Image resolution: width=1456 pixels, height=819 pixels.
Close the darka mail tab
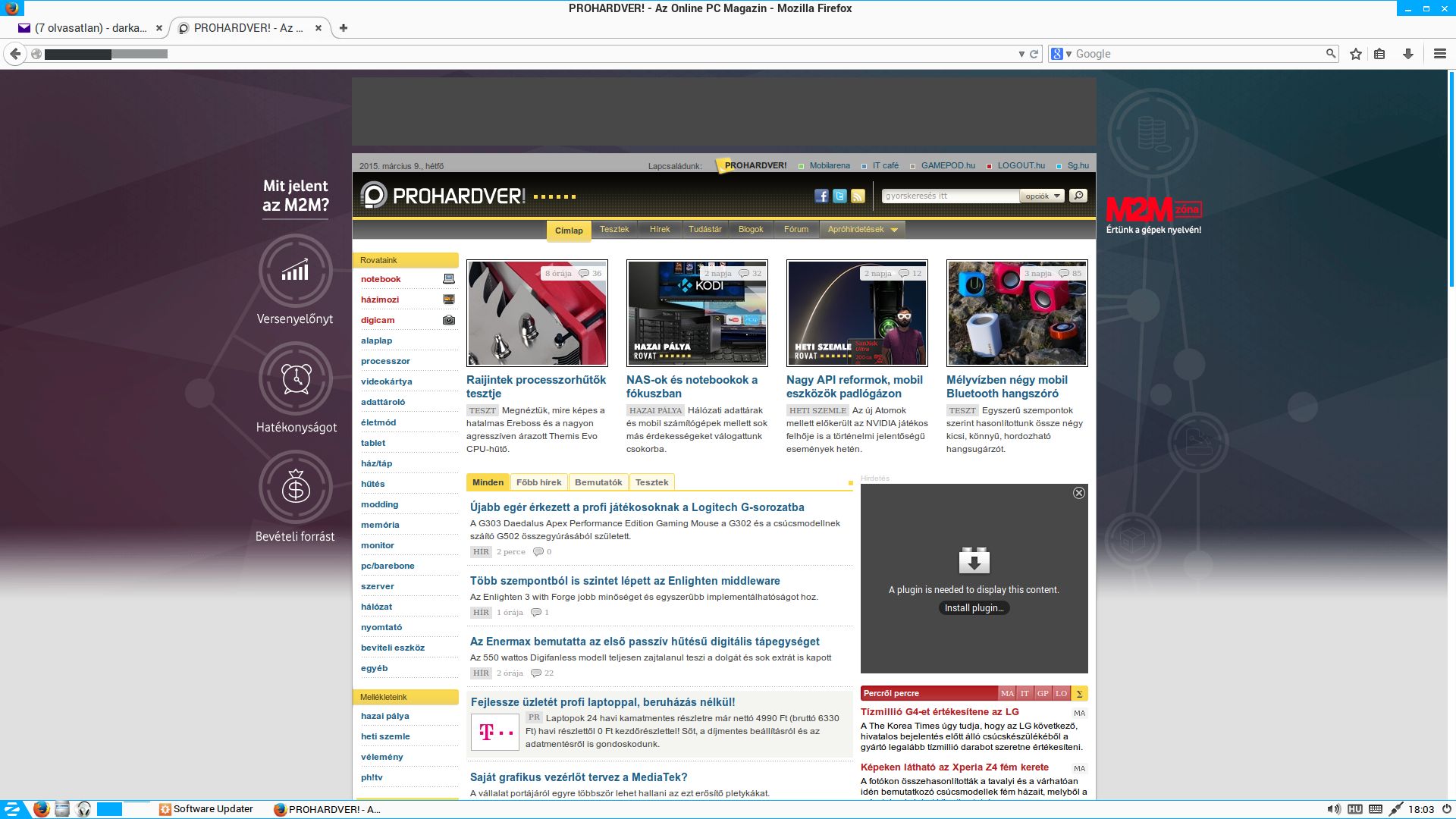coord(159,28)
